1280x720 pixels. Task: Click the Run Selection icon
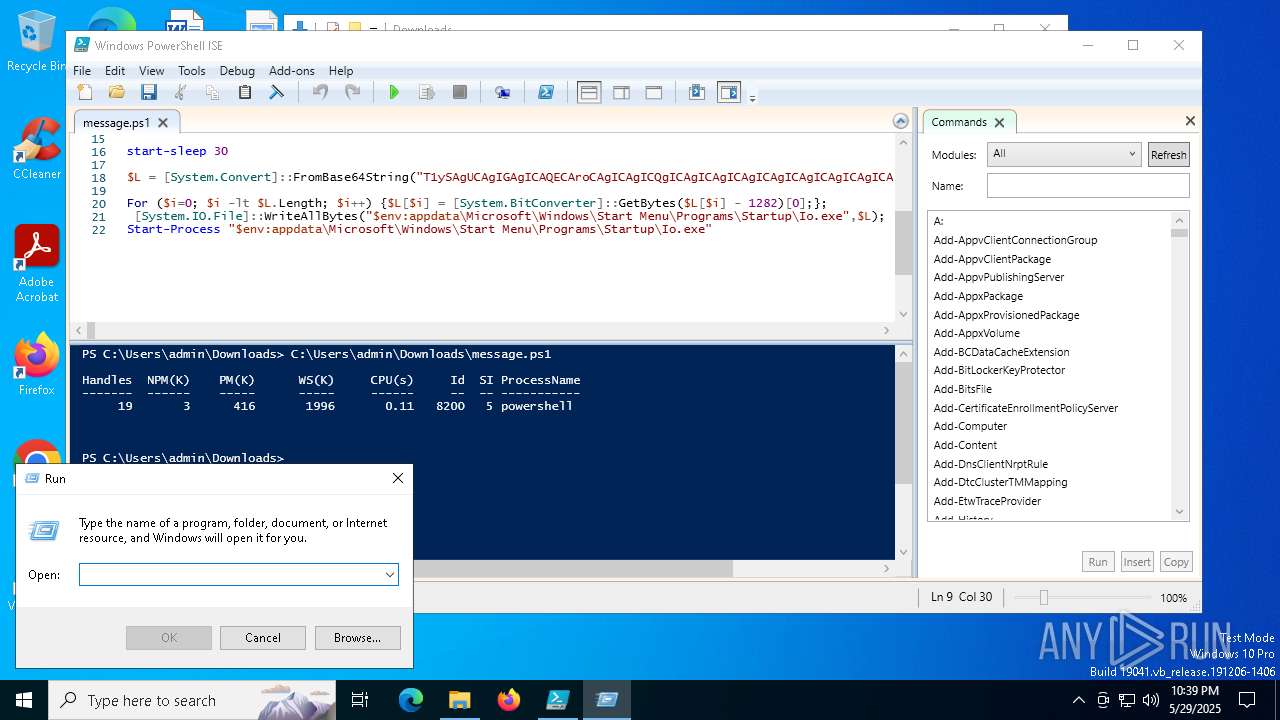[427, 92]
